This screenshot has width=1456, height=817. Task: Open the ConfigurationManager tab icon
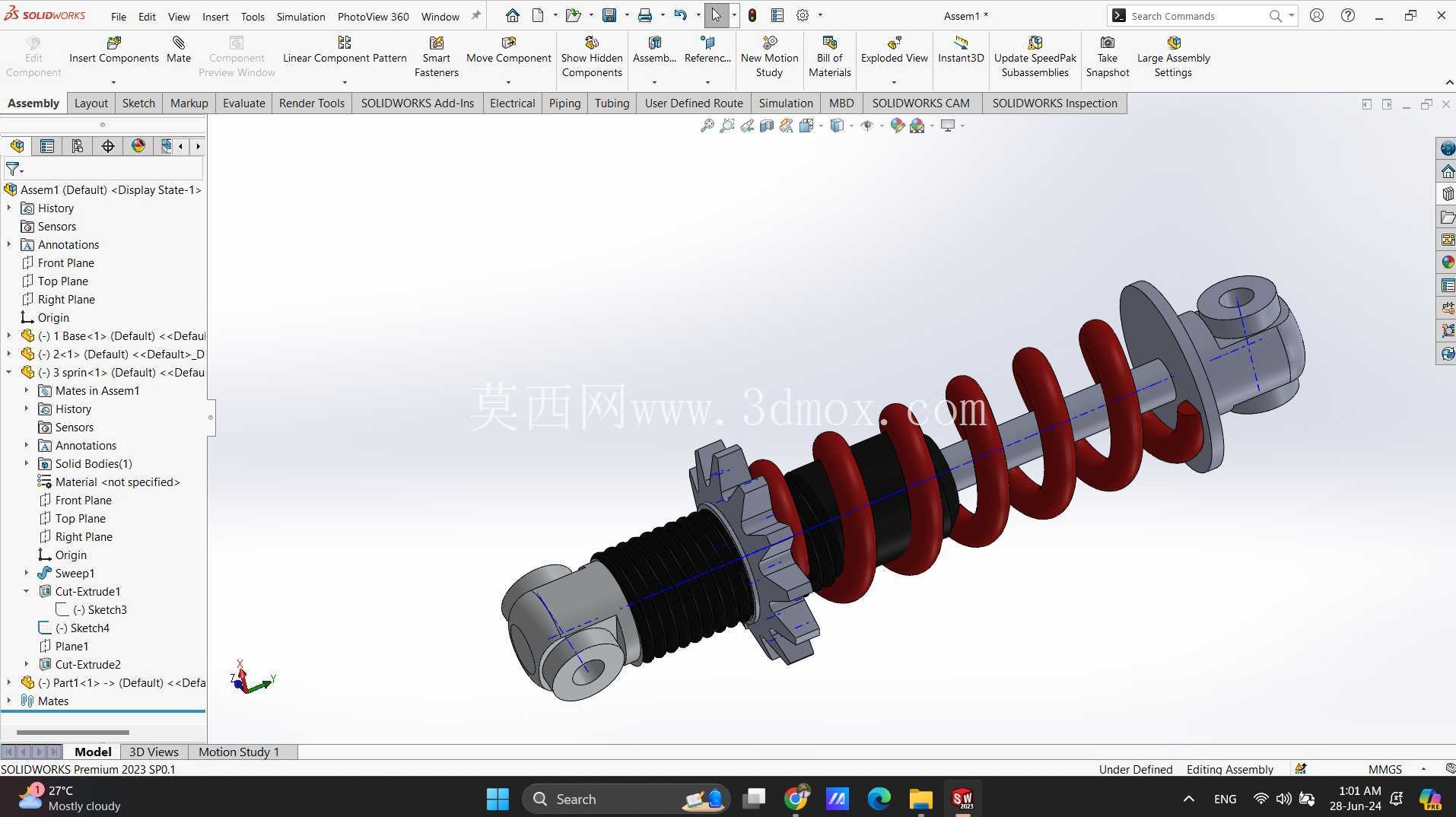click(x=78, y=146)
